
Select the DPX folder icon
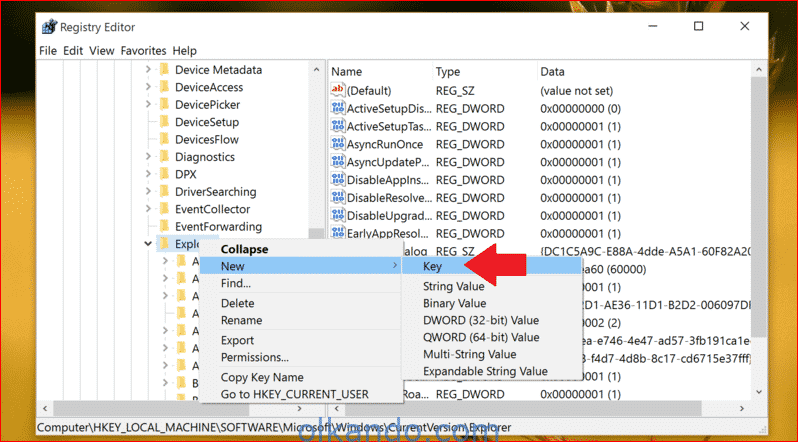click(x=164, y=174)
